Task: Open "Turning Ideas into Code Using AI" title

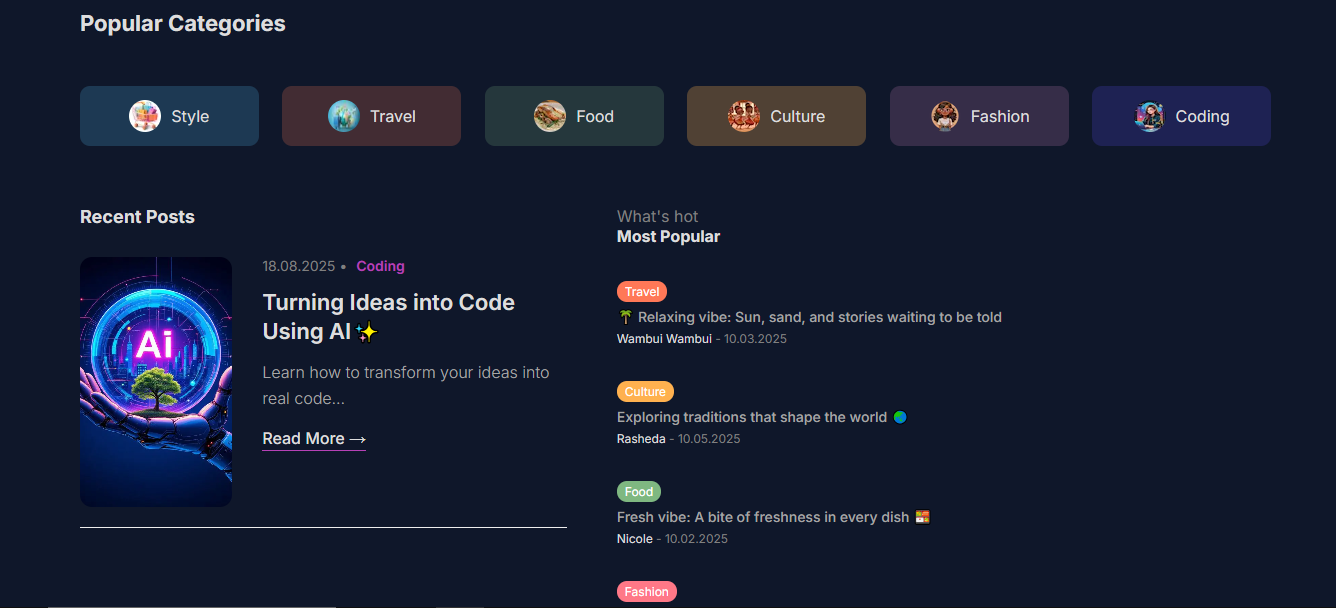Action: (x=388, y=316)
